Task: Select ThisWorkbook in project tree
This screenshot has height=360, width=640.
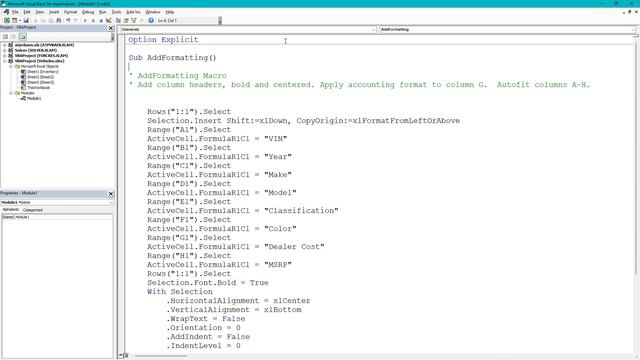Action: [x=36, y=87]
